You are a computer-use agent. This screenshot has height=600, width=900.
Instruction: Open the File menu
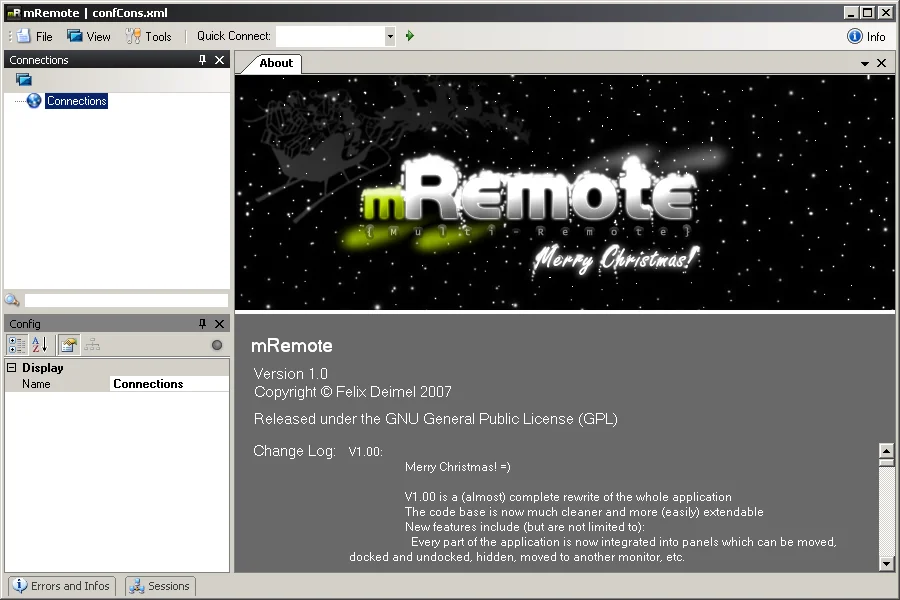pyautogui.click(x=35, y=36)
